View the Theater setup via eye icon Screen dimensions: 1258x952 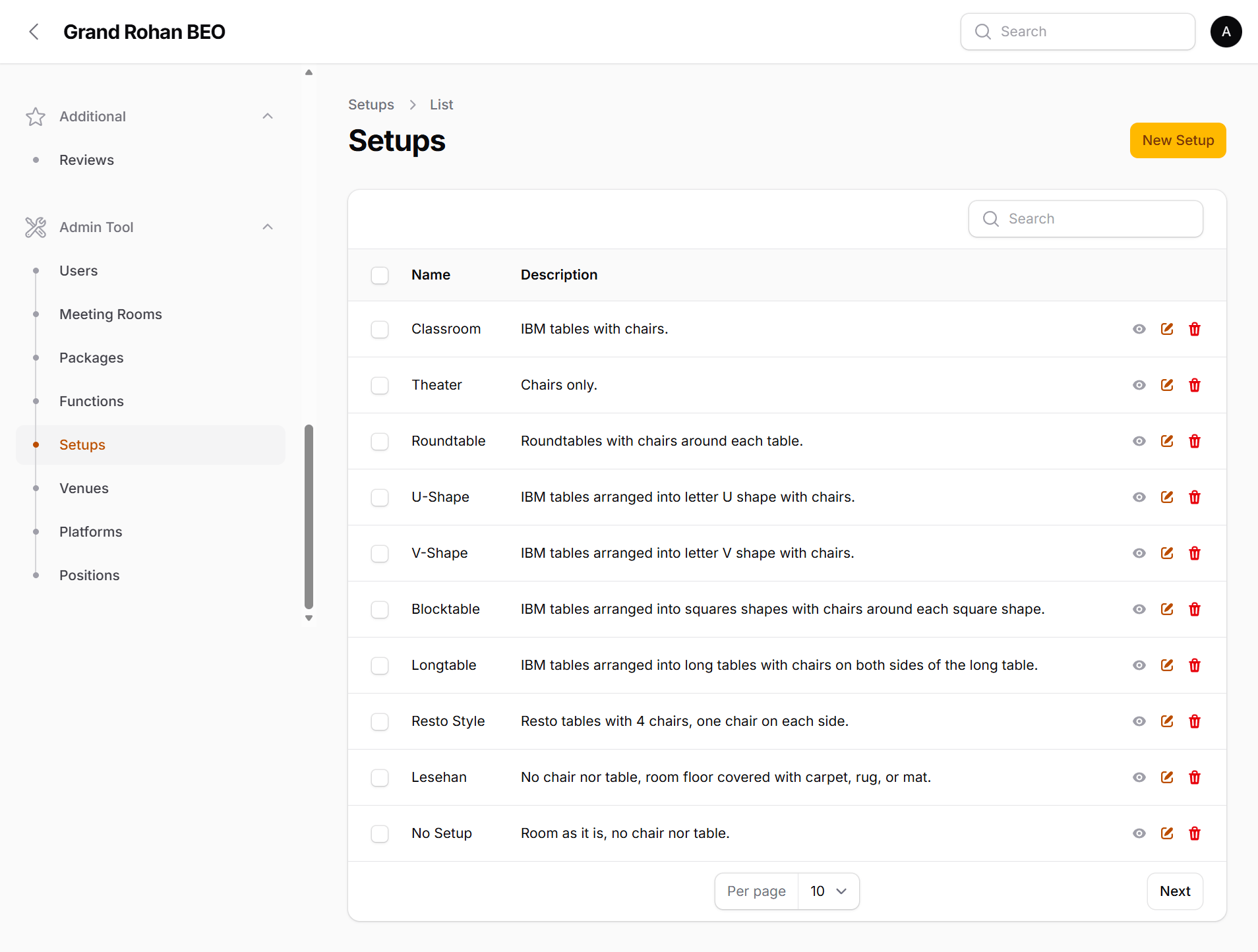click(x=1139, y=385)
